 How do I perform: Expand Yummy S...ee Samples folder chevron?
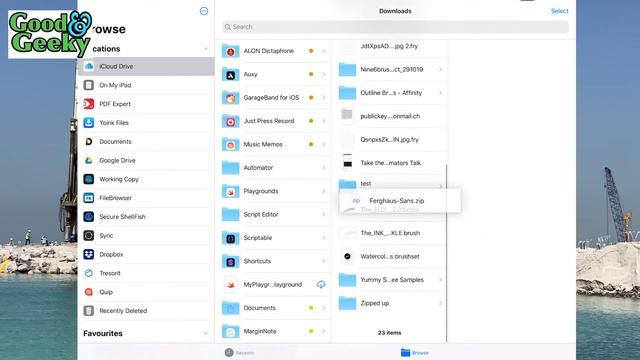pyautogui.click(x=440, y=280)
